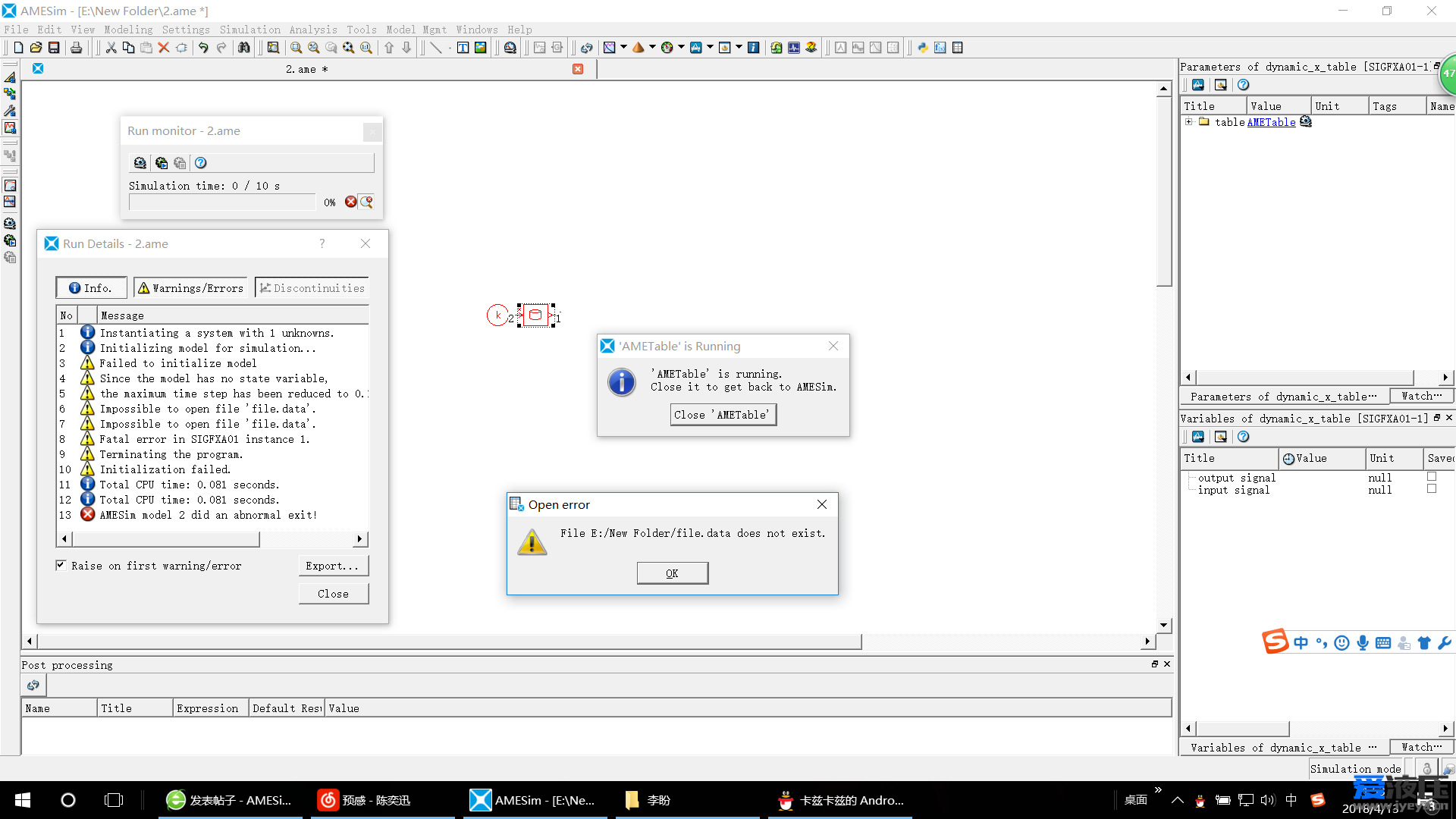1456x819 pixels.
Task: Click help icon in Variables panel toolbar
Action: click(x=1243, y=437)
